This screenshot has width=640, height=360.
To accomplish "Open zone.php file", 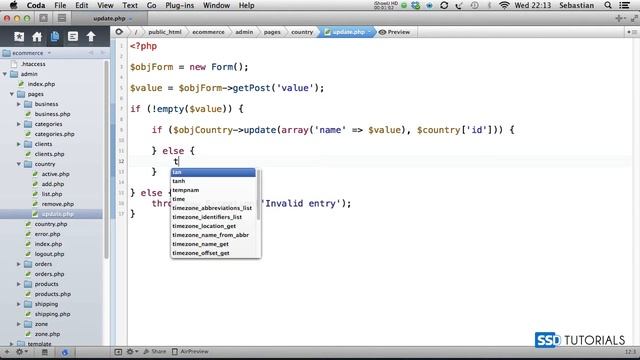I will [47, 334].
